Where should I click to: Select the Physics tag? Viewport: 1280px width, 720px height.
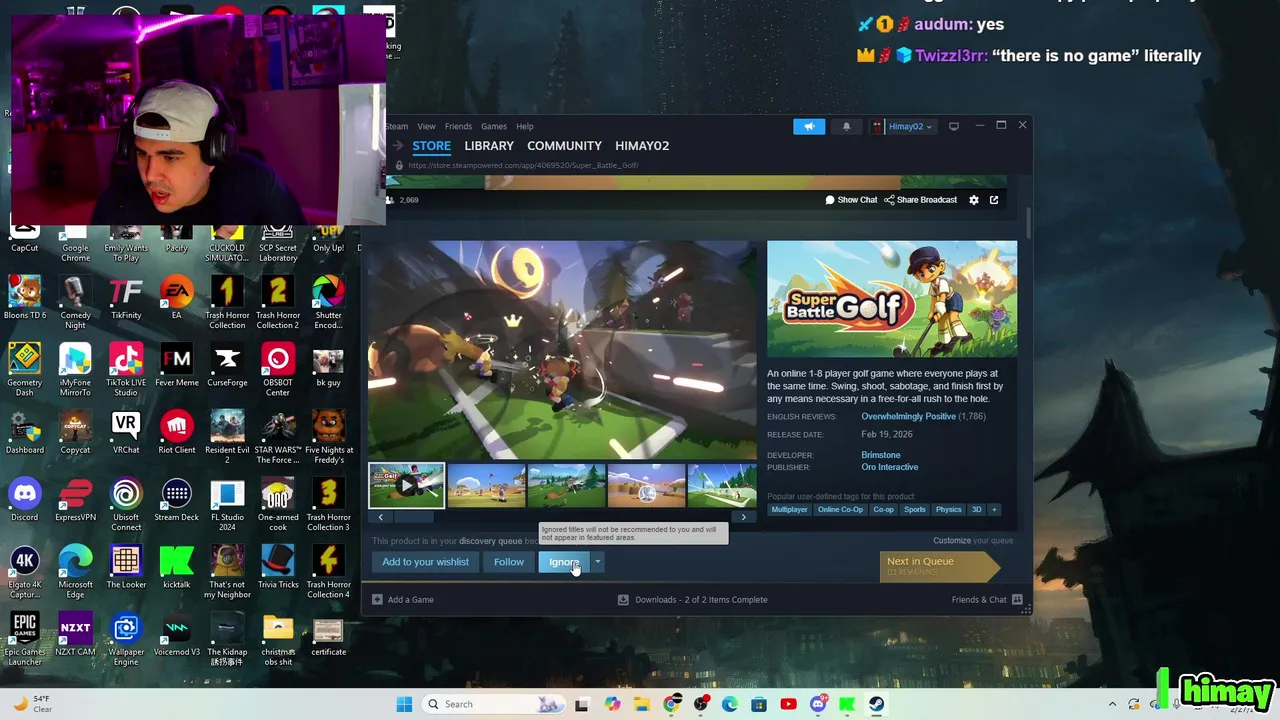coord(948,510)
